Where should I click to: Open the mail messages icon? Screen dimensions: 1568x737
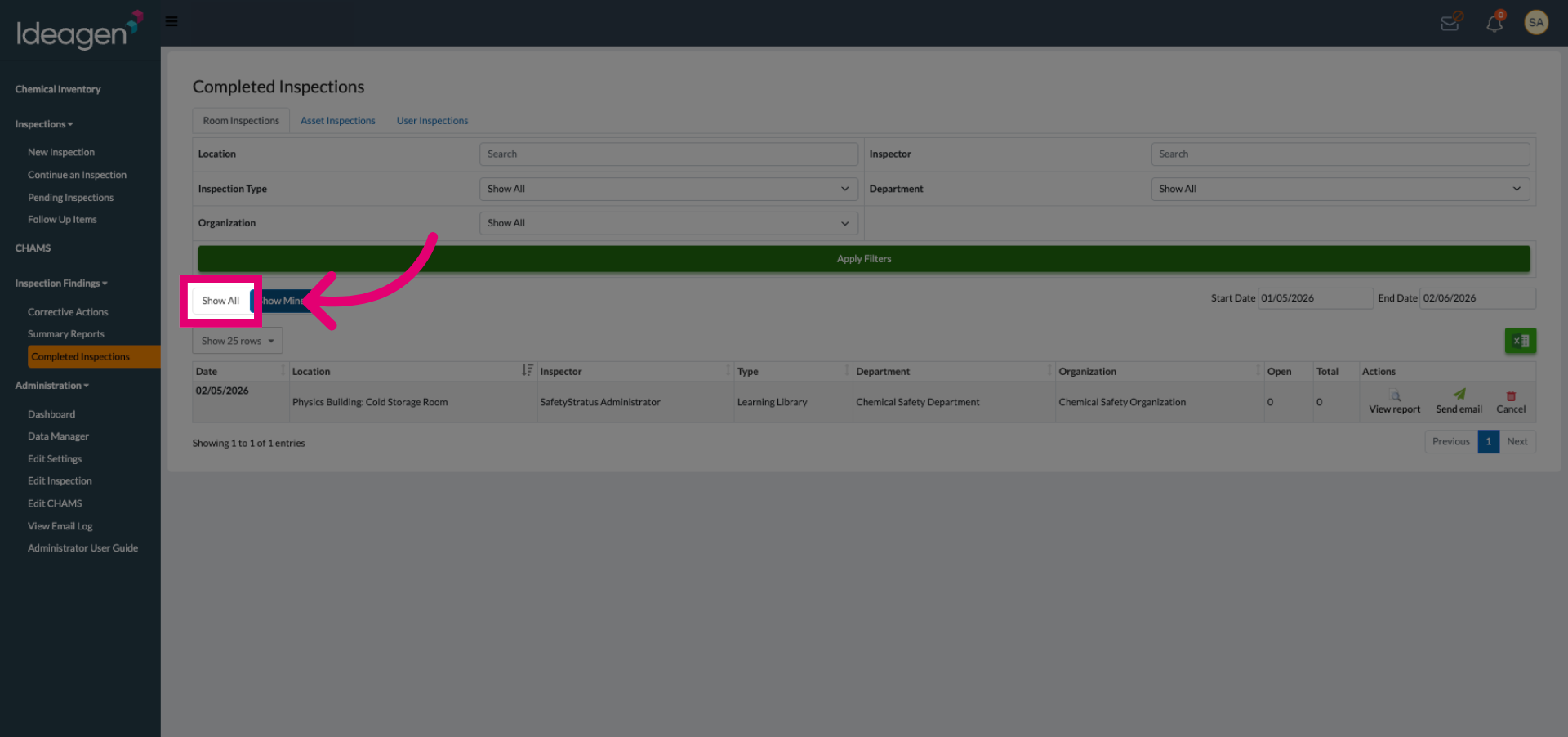(1450, 22)
